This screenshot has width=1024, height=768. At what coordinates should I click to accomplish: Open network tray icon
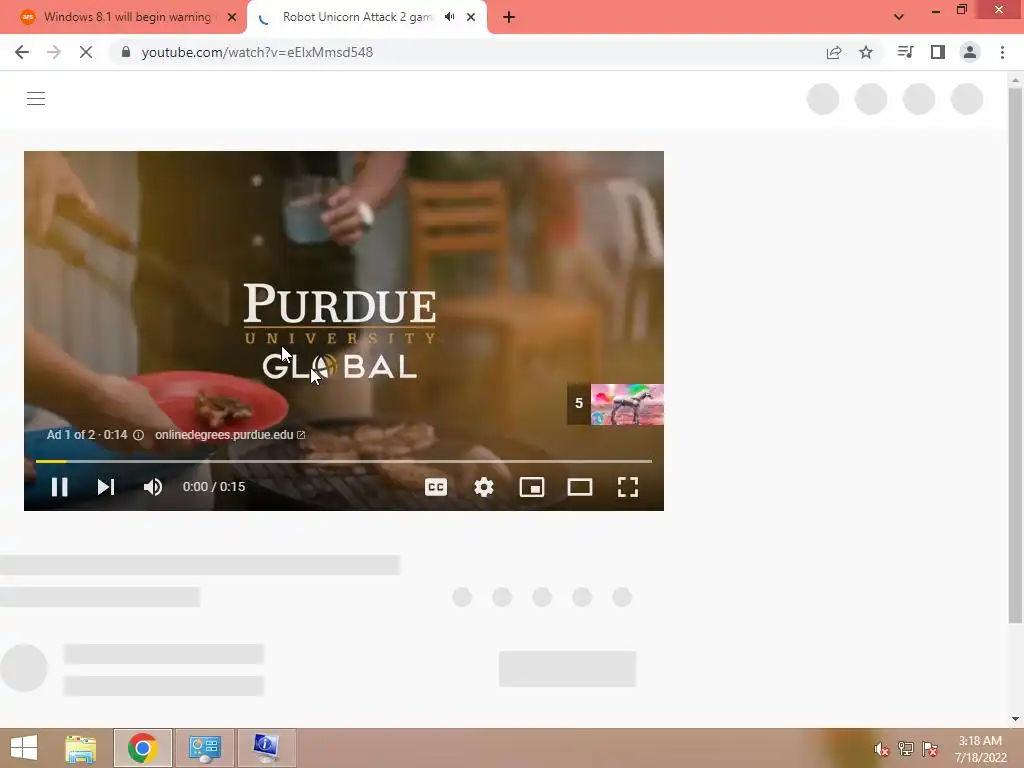[x=906, y=749]
